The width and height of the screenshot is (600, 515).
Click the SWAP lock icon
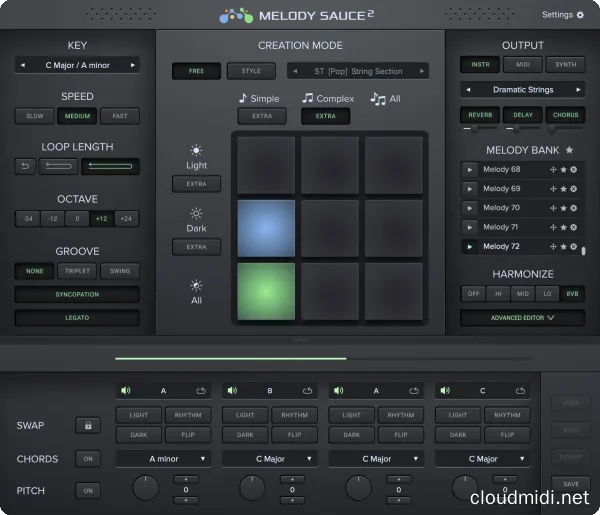(88, 425)
